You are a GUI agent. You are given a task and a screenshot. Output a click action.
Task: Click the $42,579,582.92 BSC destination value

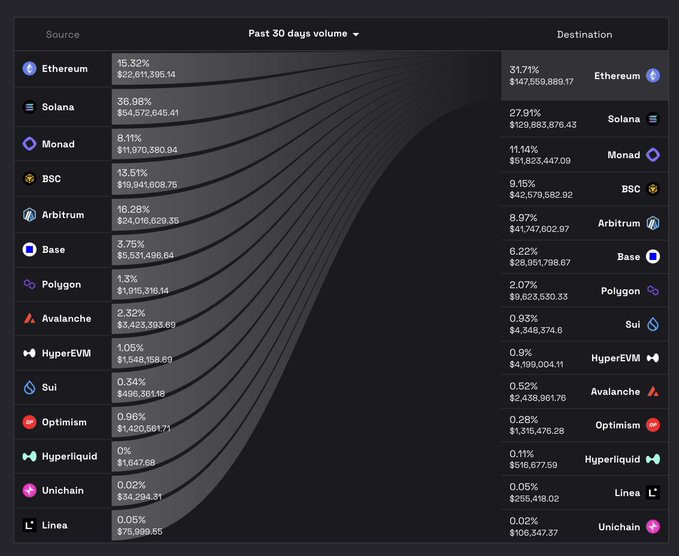tap(541, 195)
